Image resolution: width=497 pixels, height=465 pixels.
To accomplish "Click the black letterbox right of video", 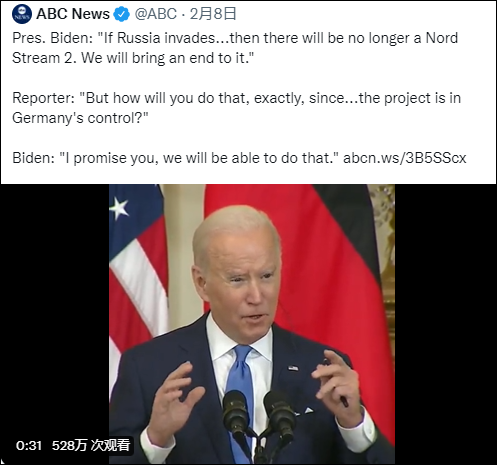I will [445, 323].
